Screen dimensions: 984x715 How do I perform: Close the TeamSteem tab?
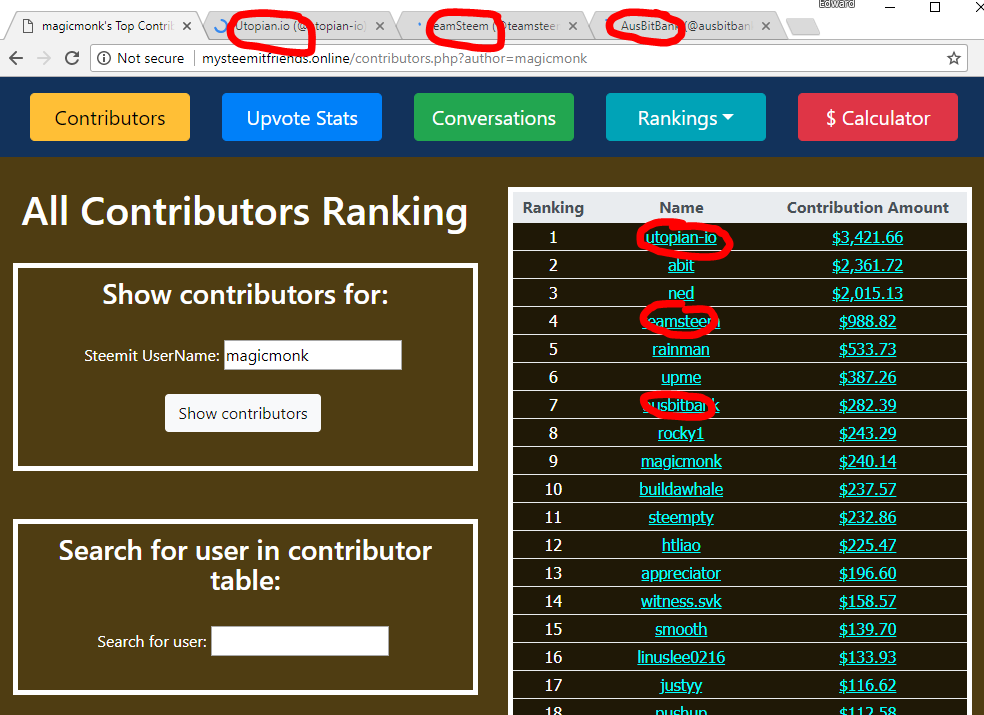click(573, 26)
